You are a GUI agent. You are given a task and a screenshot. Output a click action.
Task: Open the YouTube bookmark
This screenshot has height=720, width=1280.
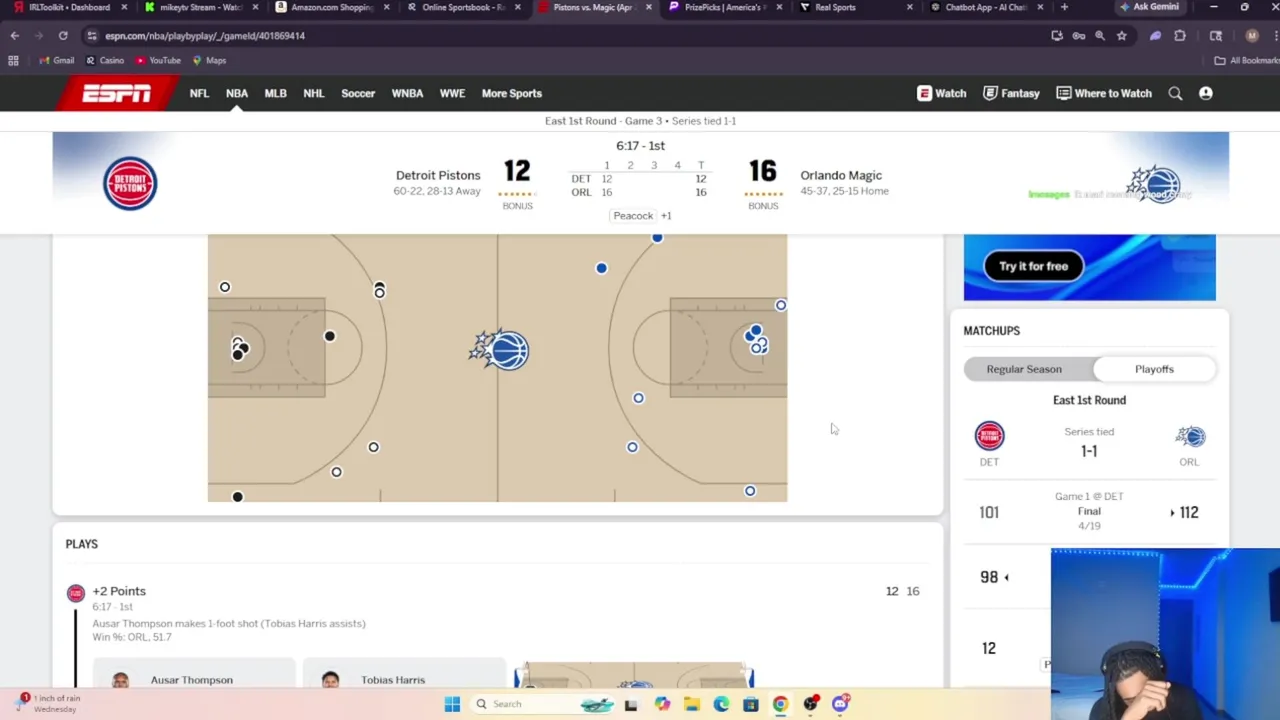pos(158,60)
